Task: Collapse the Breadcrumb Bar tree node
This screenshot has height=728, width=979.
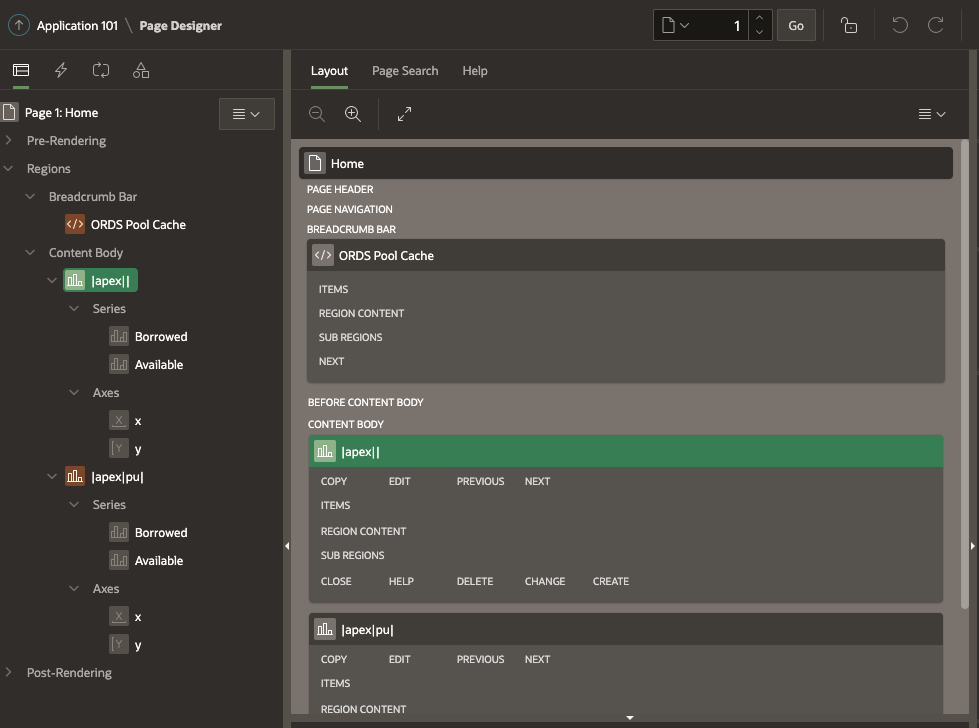Action: click(x=31, y=197)
